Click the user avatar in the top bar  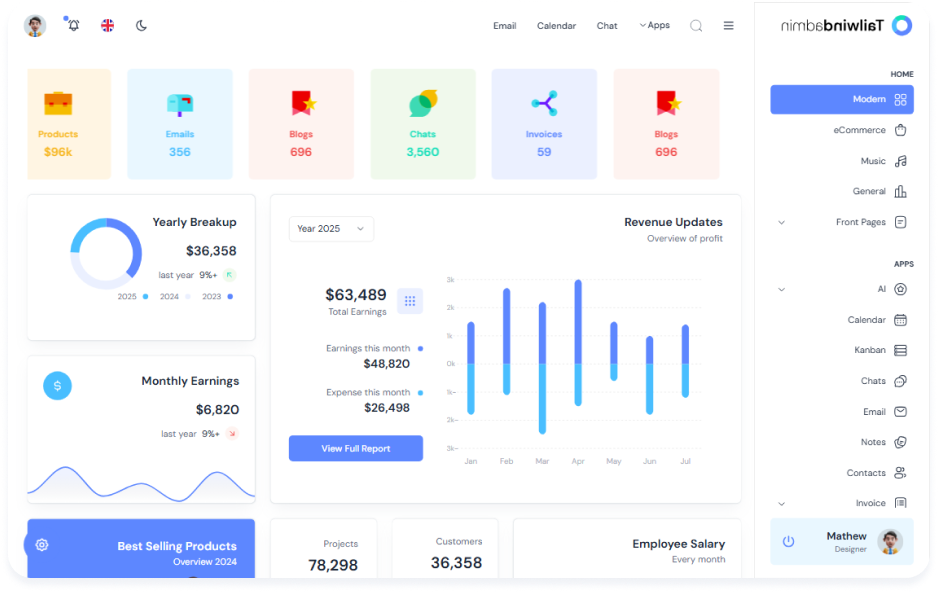pos(35,26)
